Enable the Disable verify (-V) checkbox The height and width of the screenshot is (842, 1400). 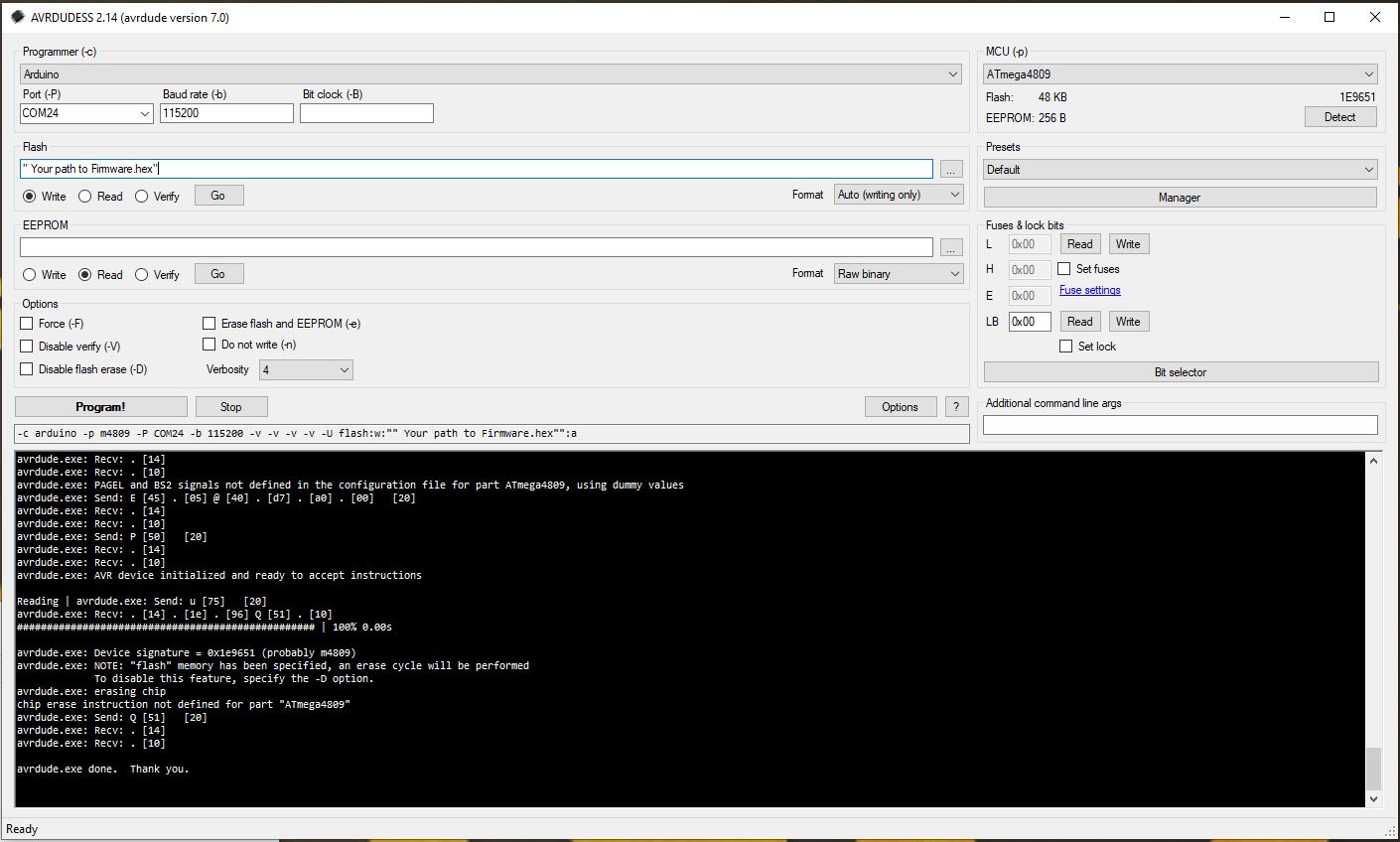27,347
